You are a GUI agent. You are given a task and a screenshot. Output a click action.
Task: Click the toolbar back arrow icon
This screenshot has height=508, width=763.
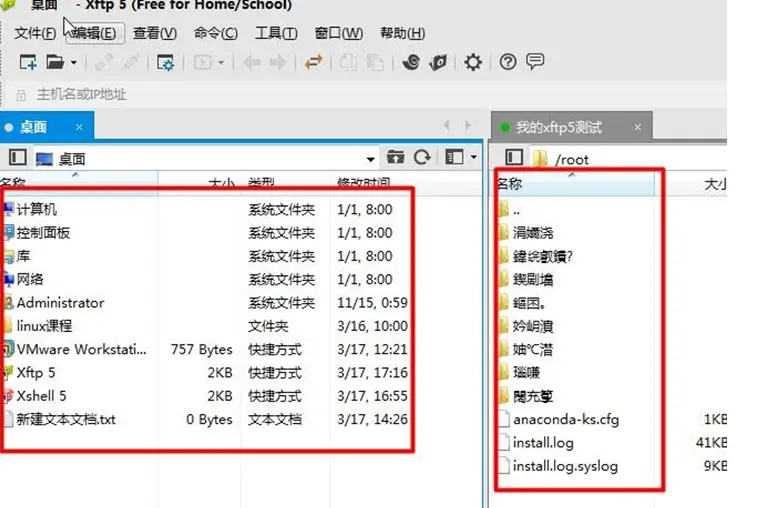coord(252,62)
